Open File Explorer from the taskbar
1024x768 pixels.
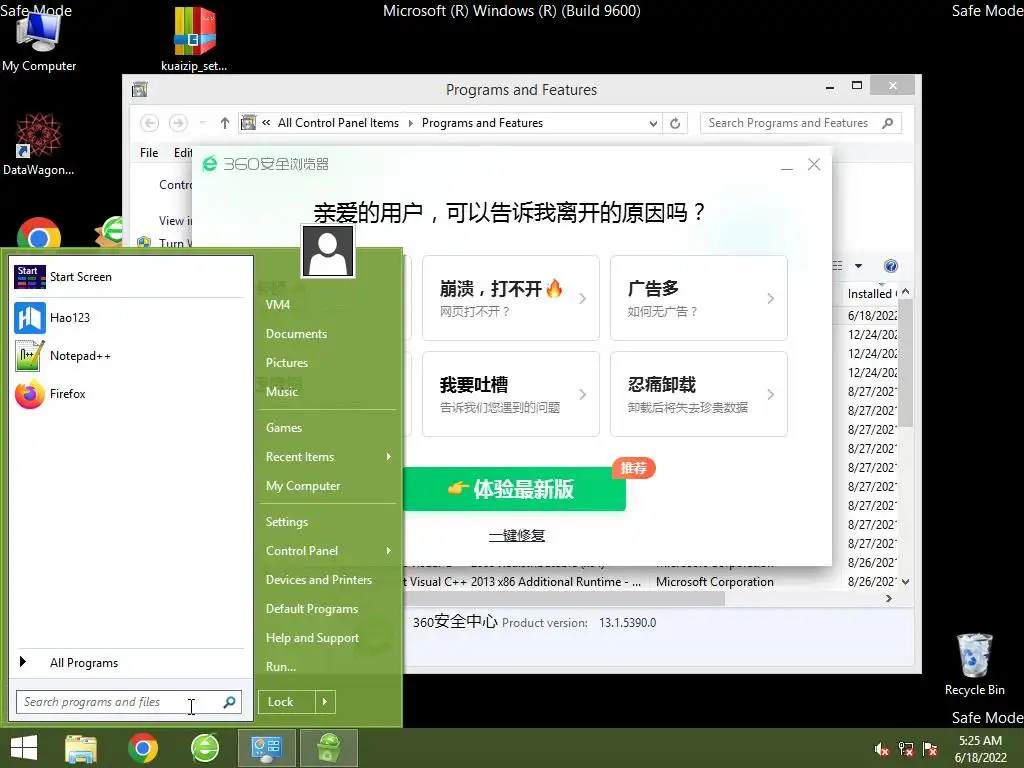(x=81, y=748)
